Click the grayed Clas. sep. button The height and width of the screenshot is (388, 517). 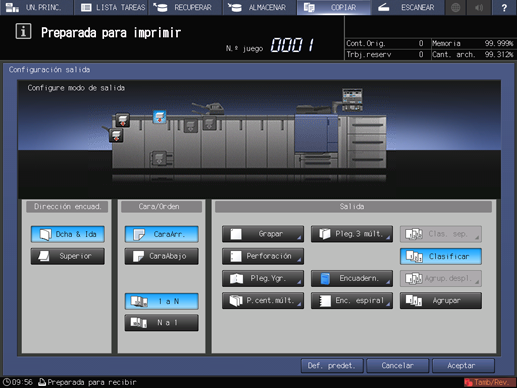(x=441, y=234)
